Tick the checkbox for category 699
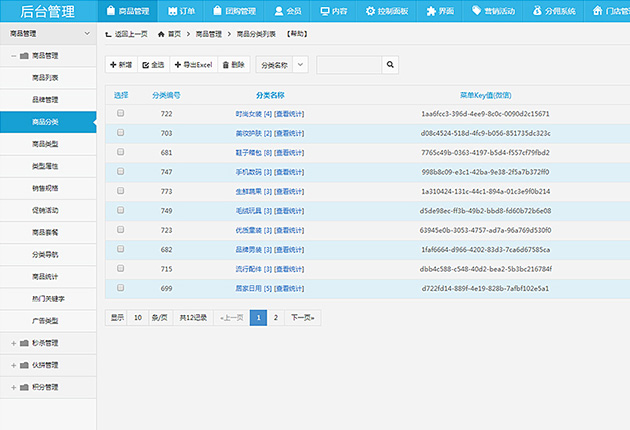The width and height of the screenshot is (630, 430). point(121,288)
